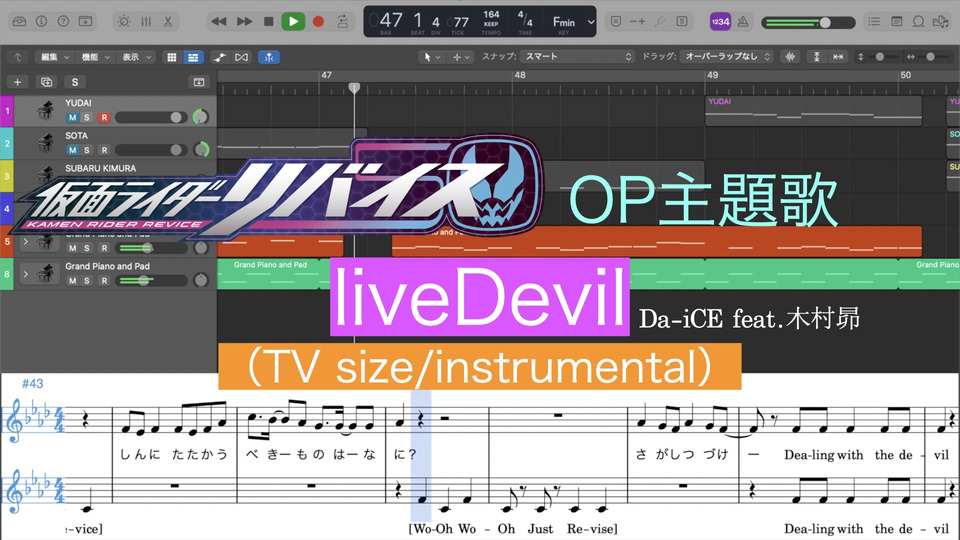Open the Note Pads icon

tap(896, 21)
